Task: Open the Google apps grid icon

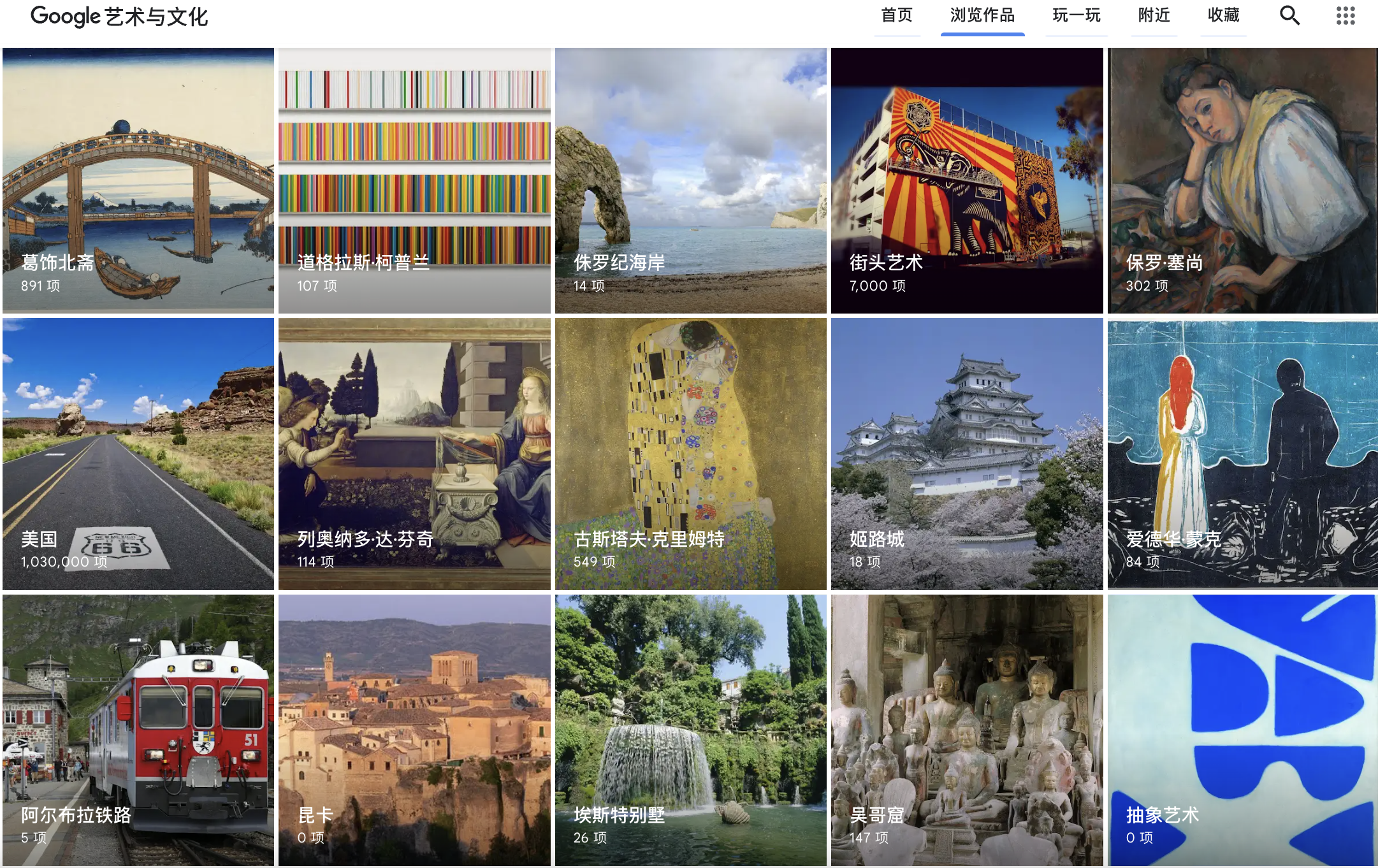Action: [x=1345, y=15]
